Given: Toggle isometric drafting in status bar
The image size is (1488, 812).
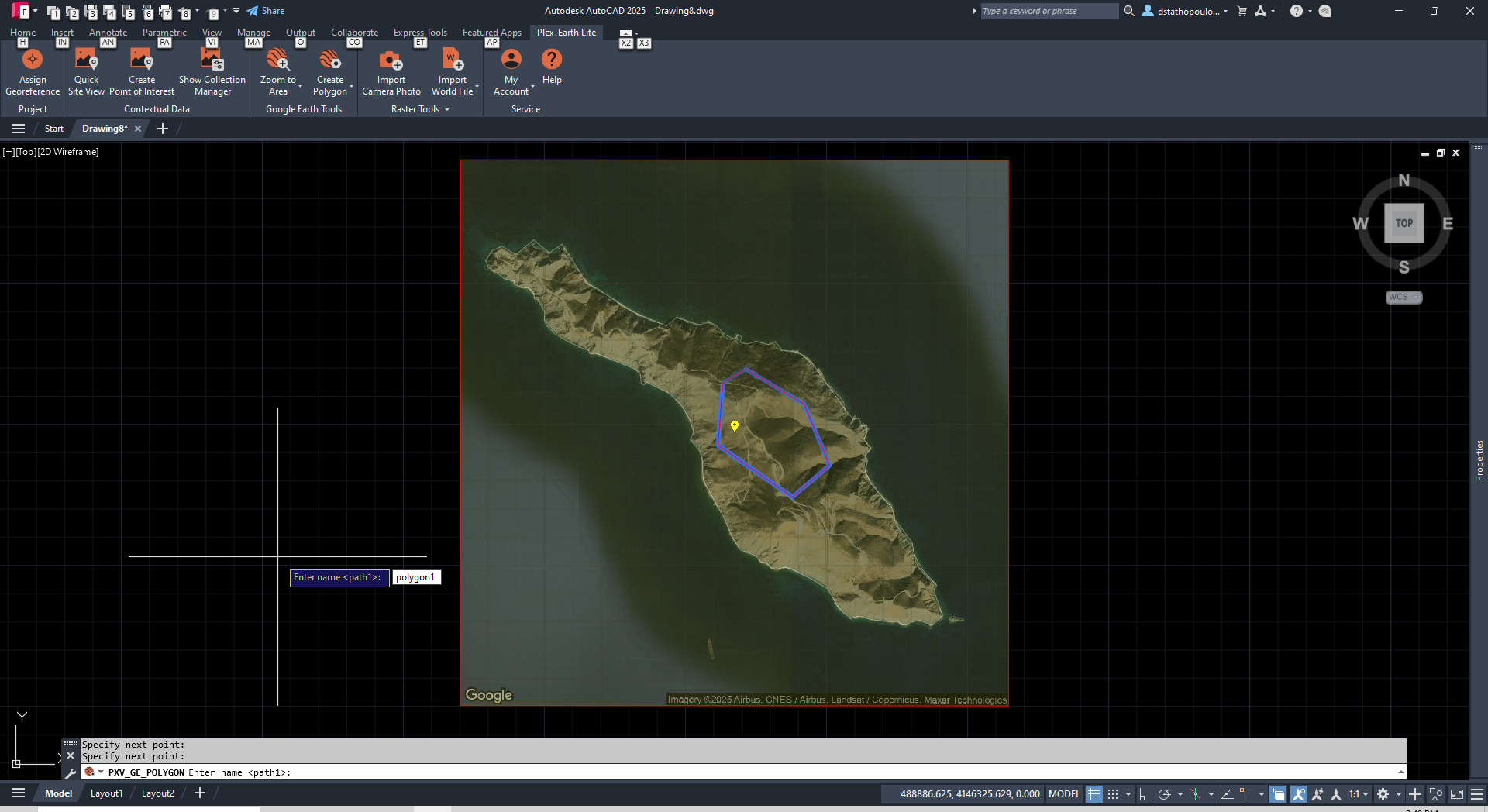Looking at the screenshot, I should tap(1195, 794).
